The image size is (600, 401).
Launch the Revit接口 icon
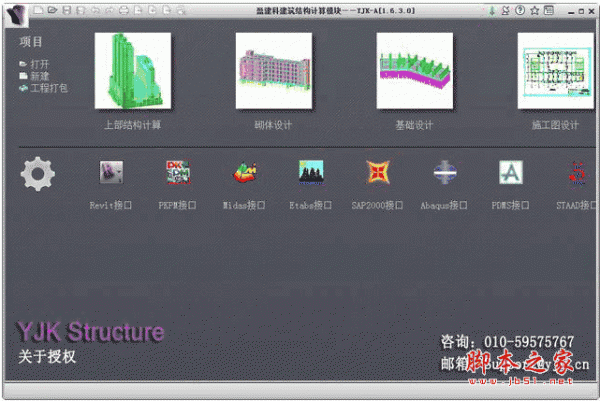click(x=111, y=172)
